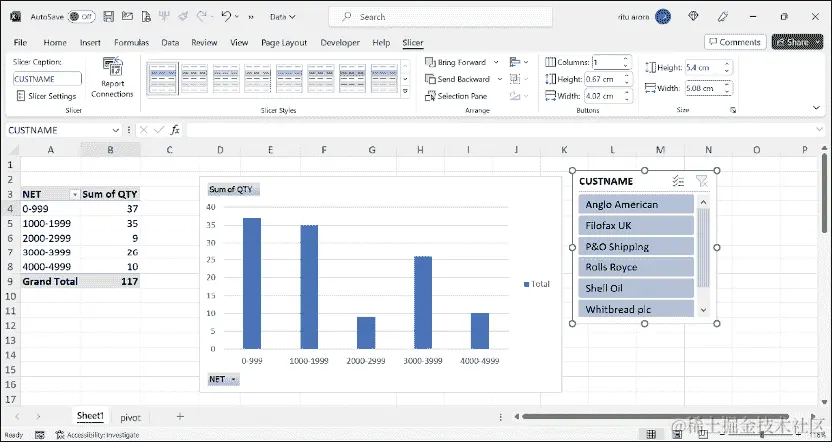Viewport: 832px width, 442px height.
Task: Click the Slicer Caption input field
Action: click(47, 79)
